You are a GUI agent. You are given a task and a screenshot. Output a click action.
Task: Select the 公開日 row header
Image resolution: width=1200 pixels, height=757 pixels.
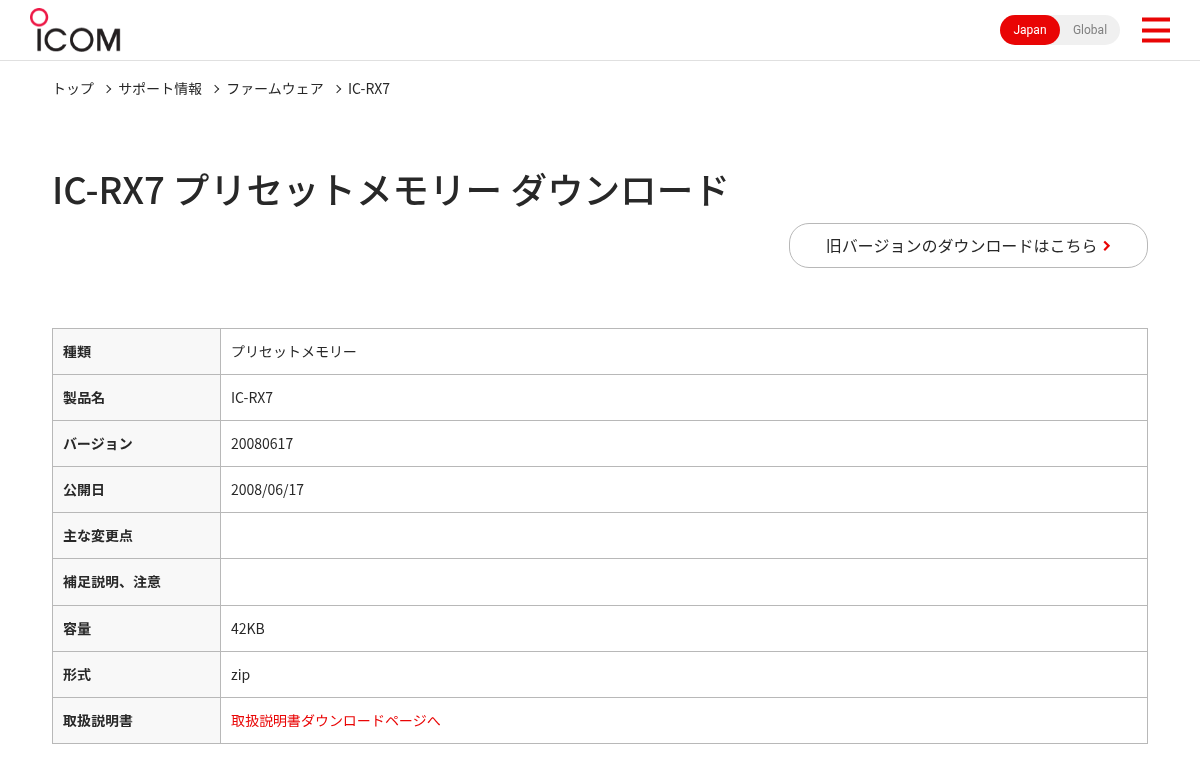pyautogui.click(x=136, y=489)
